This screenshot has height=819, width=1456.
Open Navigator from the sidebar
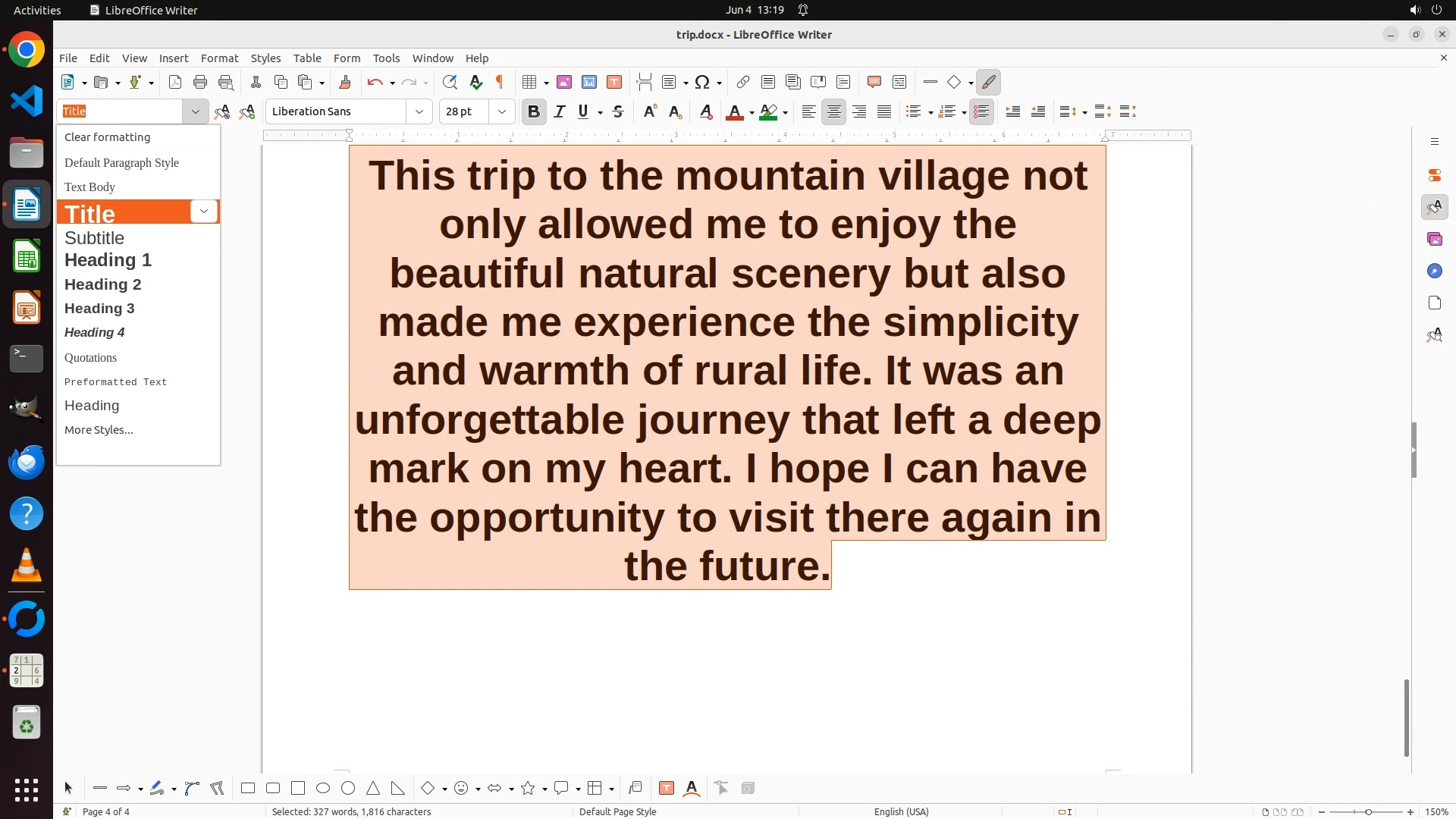click(x=1434, y=271)
